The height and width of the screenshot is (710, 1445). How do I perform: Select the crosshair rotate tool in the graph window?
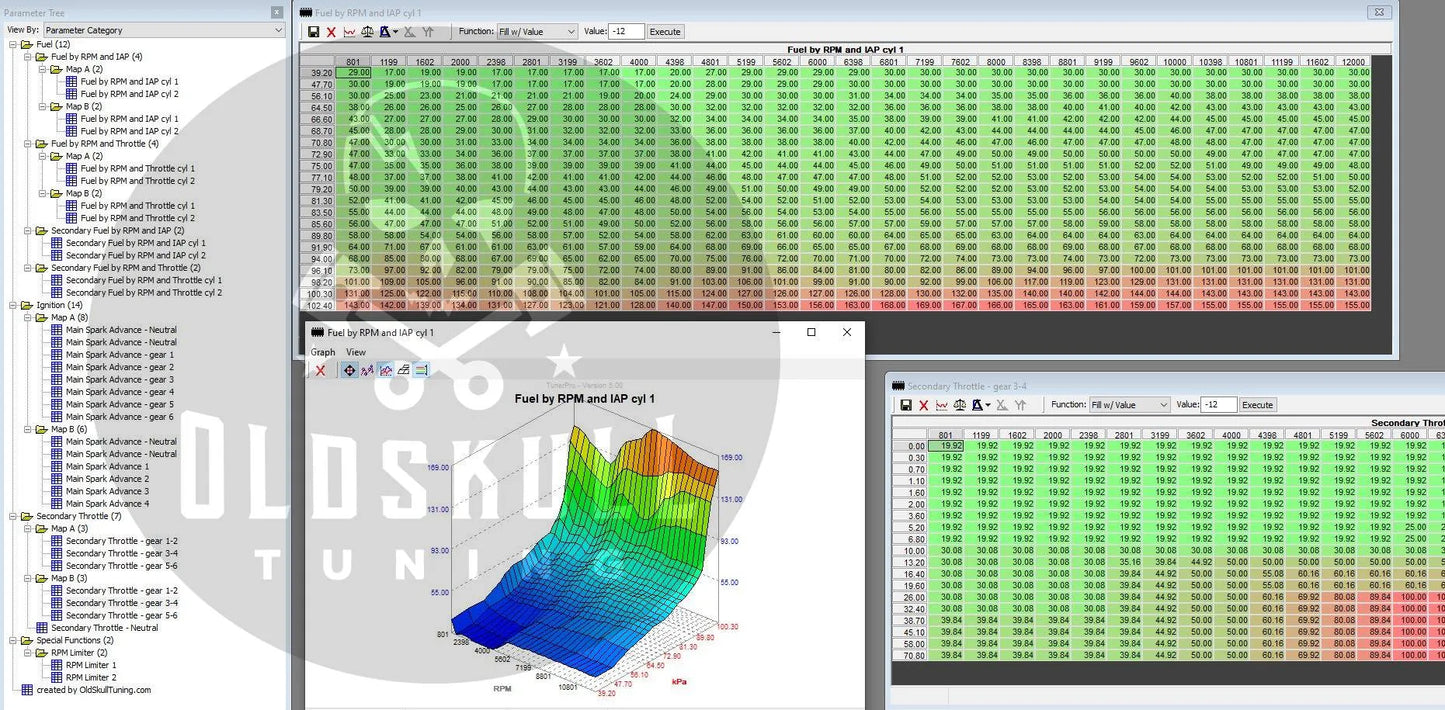point(349,370)
